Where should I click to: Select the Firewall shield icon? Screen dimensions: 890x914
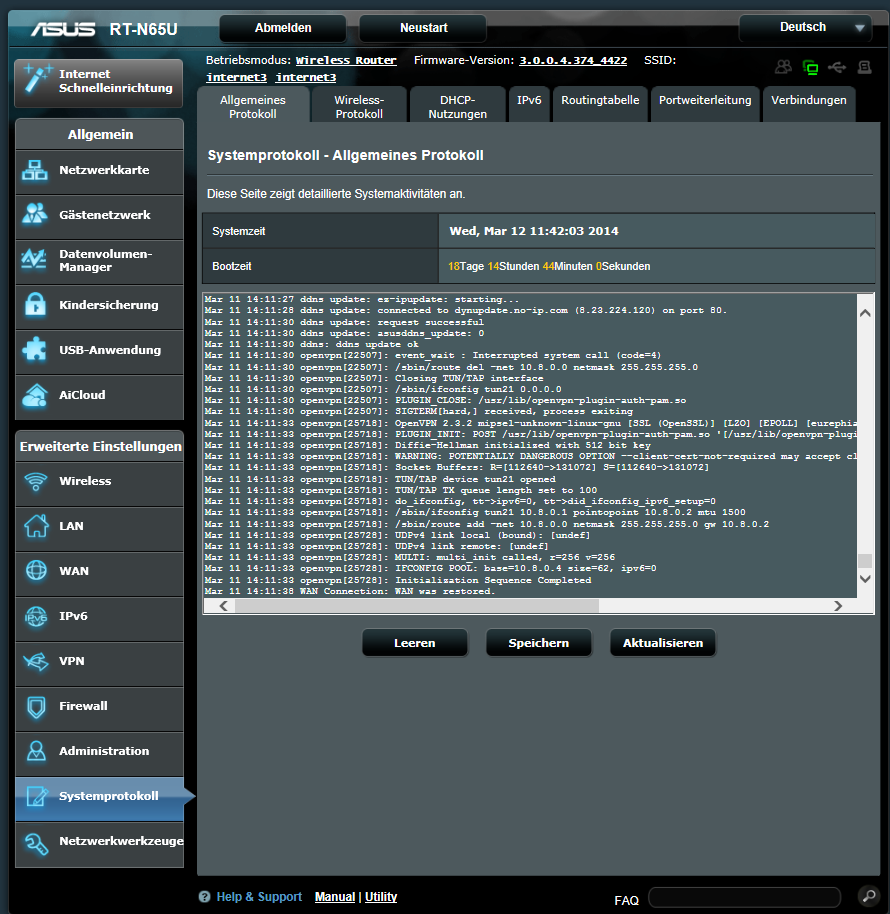pyautogui.click(x=36, y=707)
